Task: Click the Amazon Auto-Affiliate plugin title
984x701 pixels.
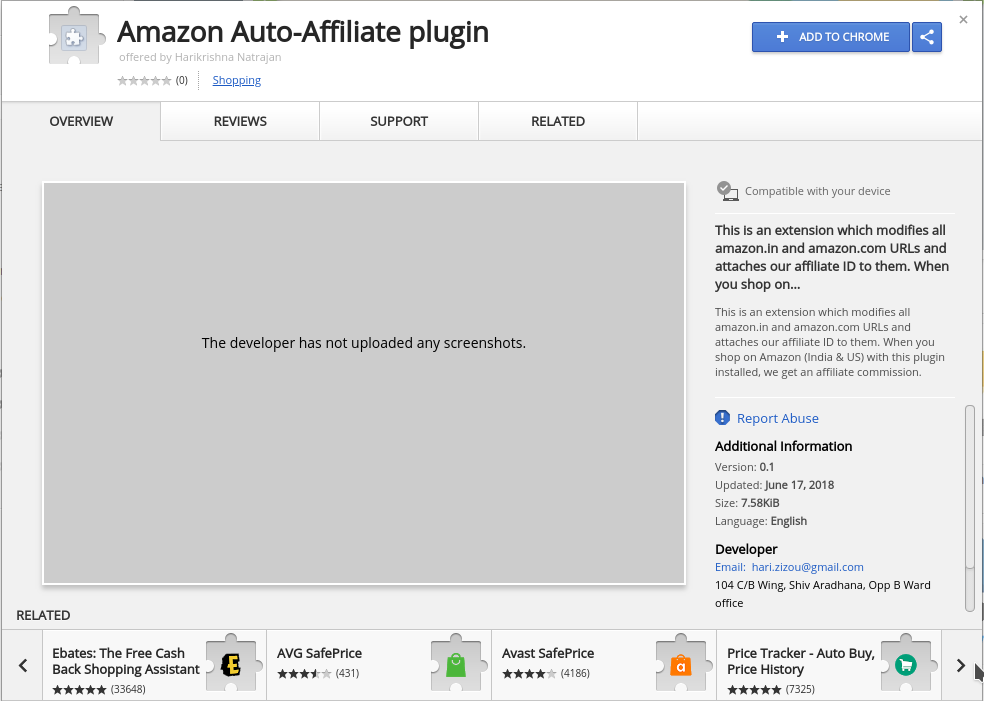Action: coord(302,31)
